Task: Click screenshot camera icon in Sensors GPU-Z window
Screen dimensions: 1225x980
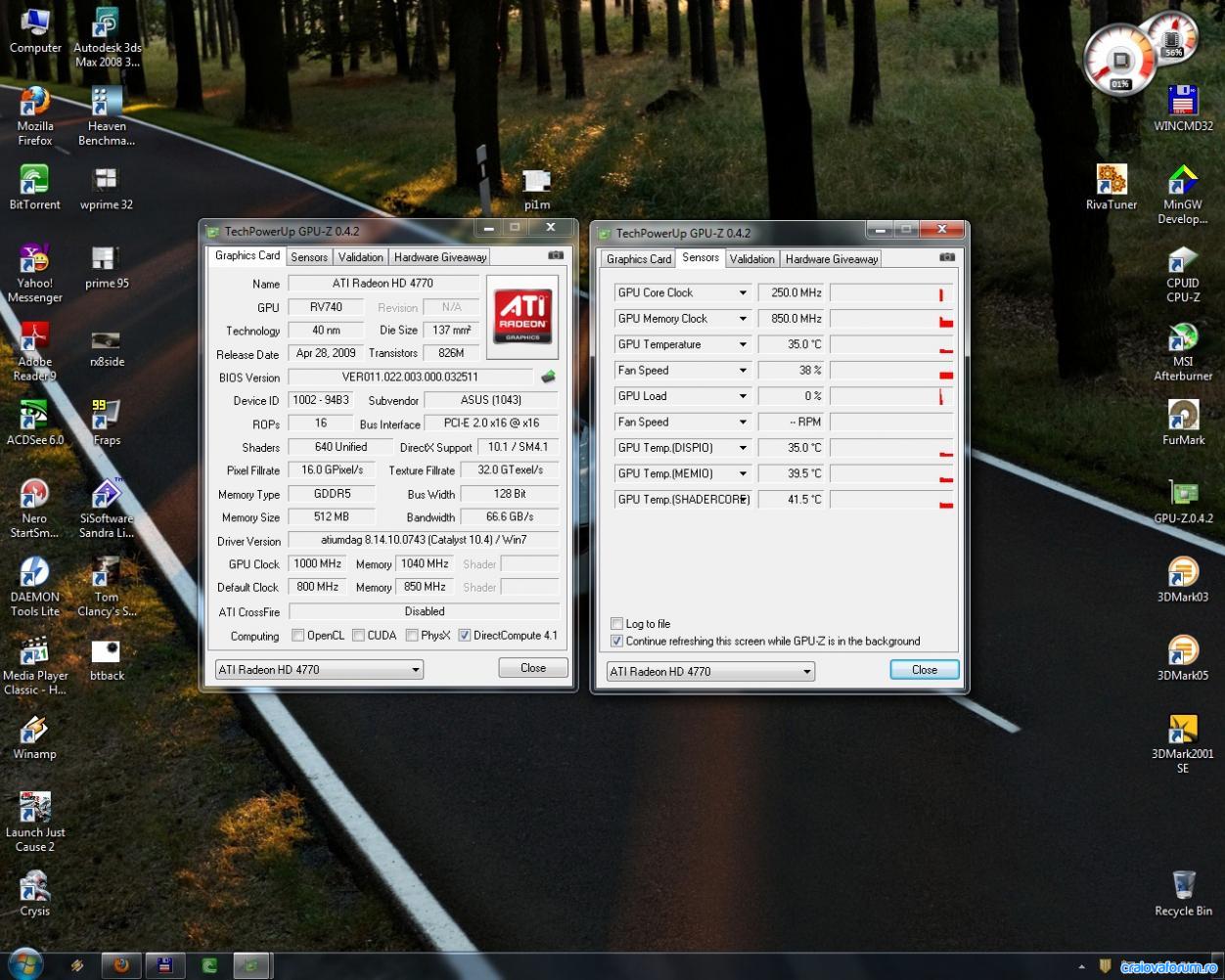Action: (x=947, y=257)
